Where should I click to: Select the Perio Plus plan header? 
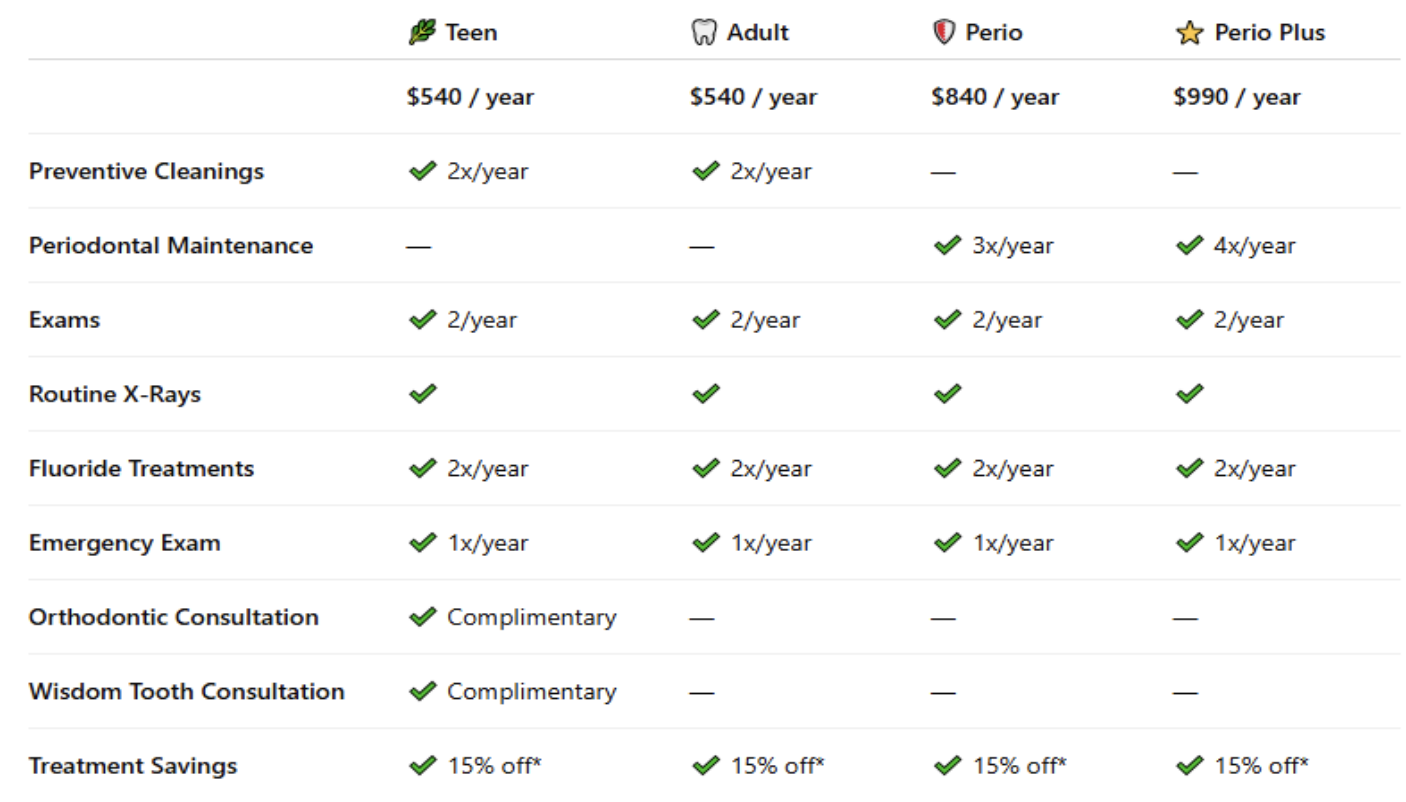1269,33
